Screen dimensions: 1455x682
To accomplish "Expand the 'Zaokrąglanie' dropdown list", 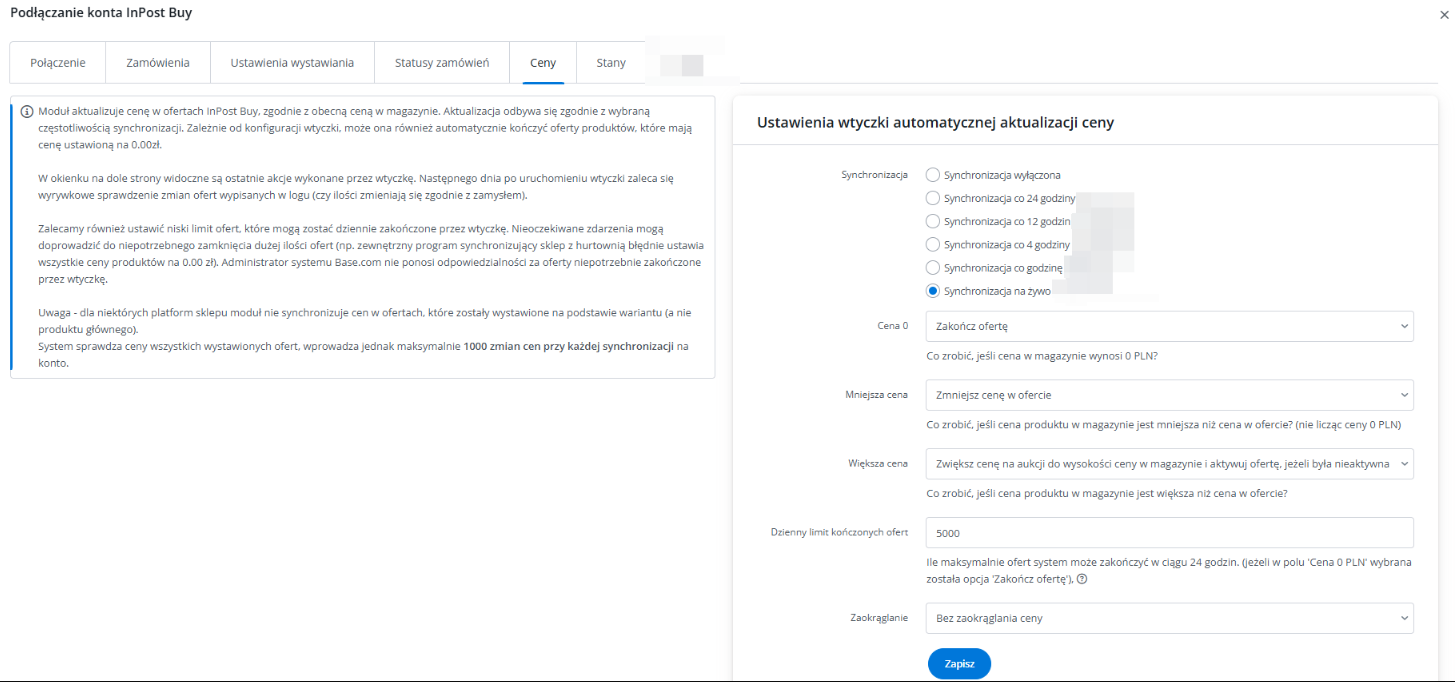I will coord(1169,618).
